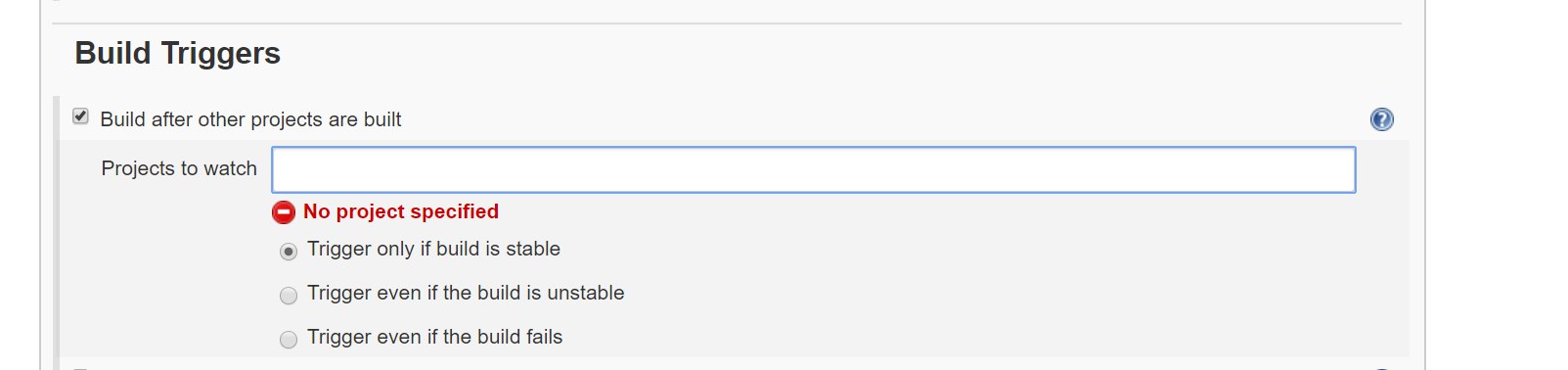Viewport: 1568px width, 370px height.
Task: Click the red error icon beside No project specified
Action: [x=284, y=212]
